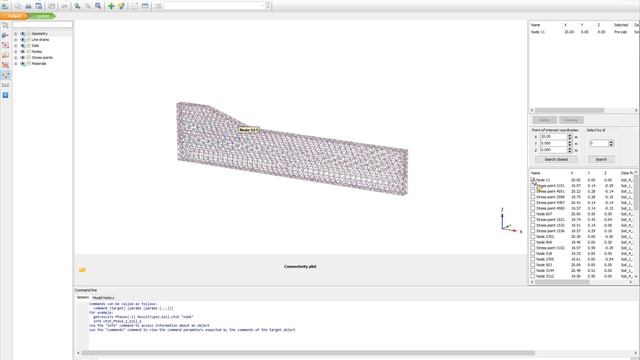Image resolution: width=640 pixels, height=360 pixels.
Task: Expand the Nodes tree node
Action: click(16, 52)
